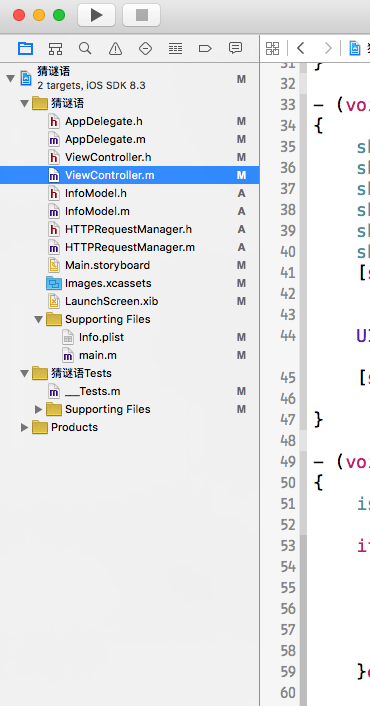Open the related items grid menu
The height and width of the screenshot is (706, 370).
272,48
